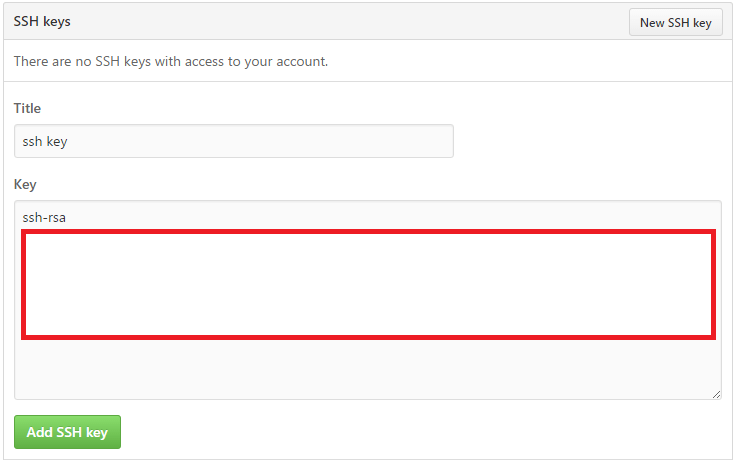Grab the Key textarea resize handle
Viewport: 735px width, 460px height.
[x=716, y=394]
